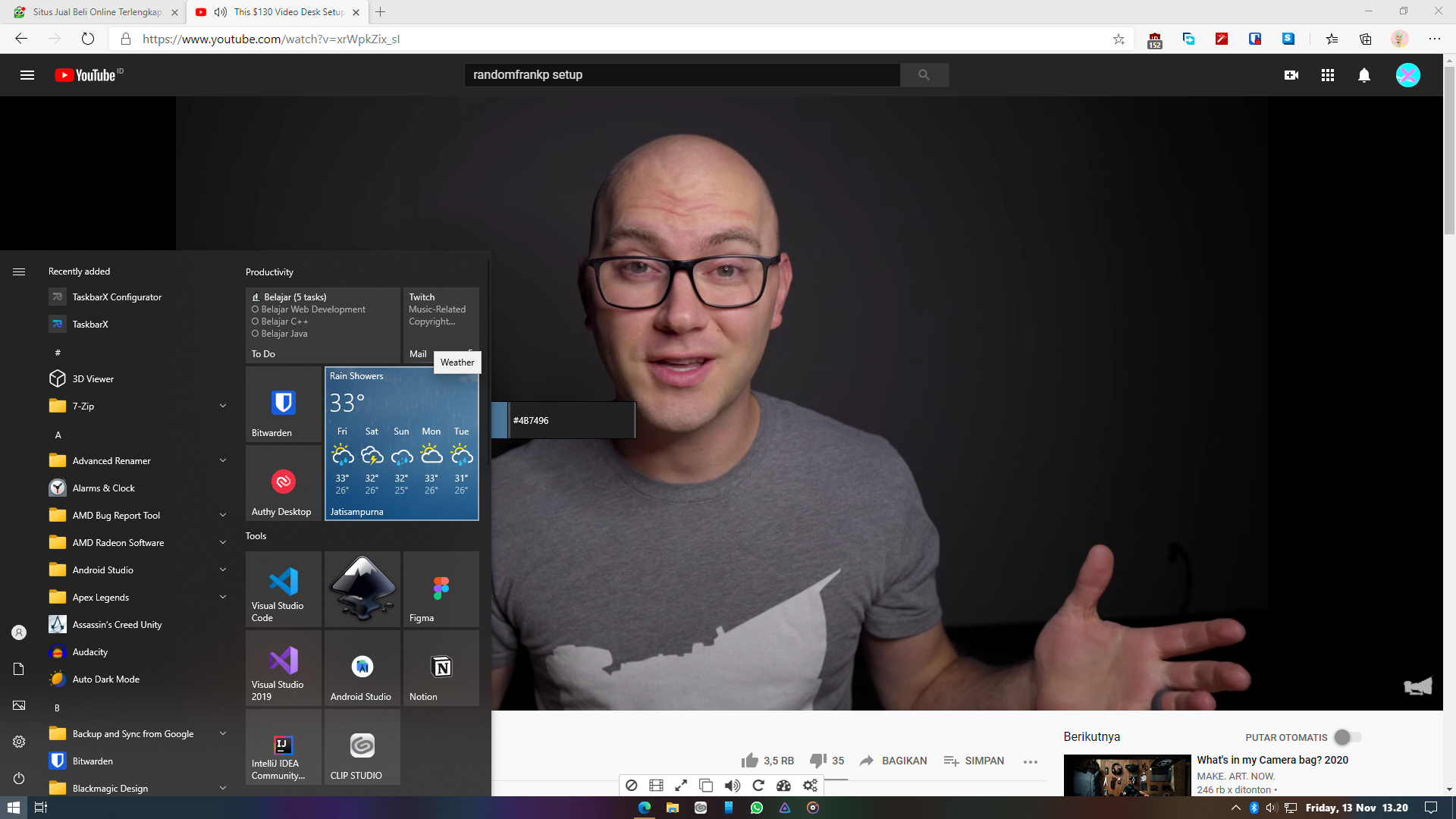Click the YouTube search field

682,75
